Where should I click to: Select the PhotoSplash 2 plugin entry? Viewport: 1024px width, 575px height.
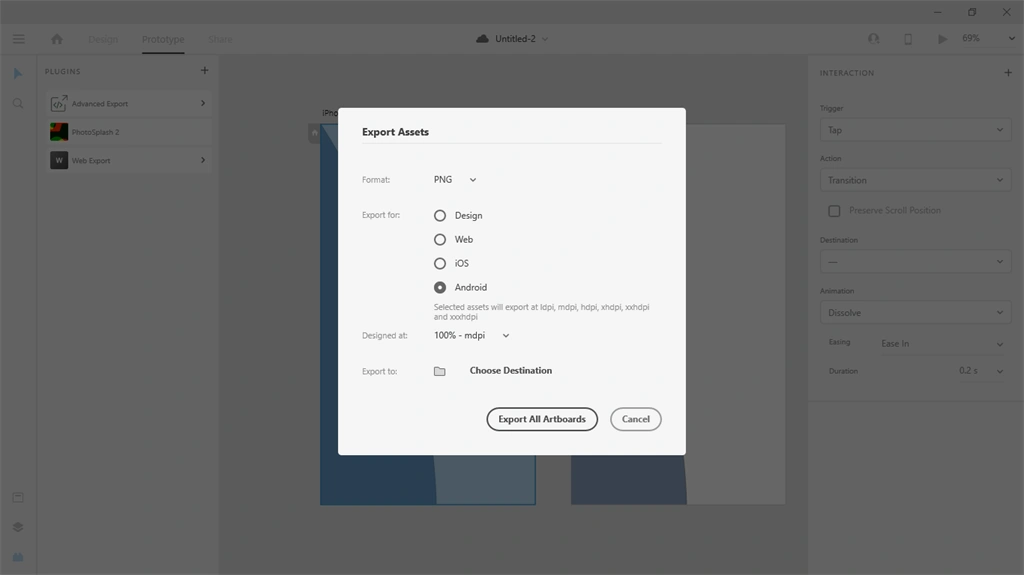130,132
